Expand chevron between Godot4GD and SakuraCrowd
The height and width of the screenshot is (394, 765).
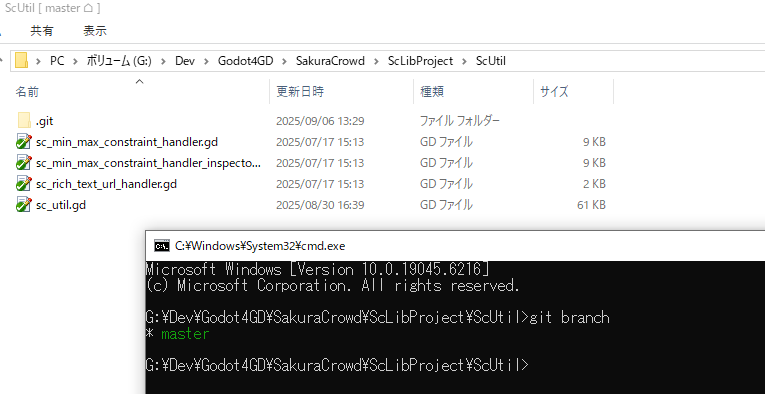click(x=284, y=61)
